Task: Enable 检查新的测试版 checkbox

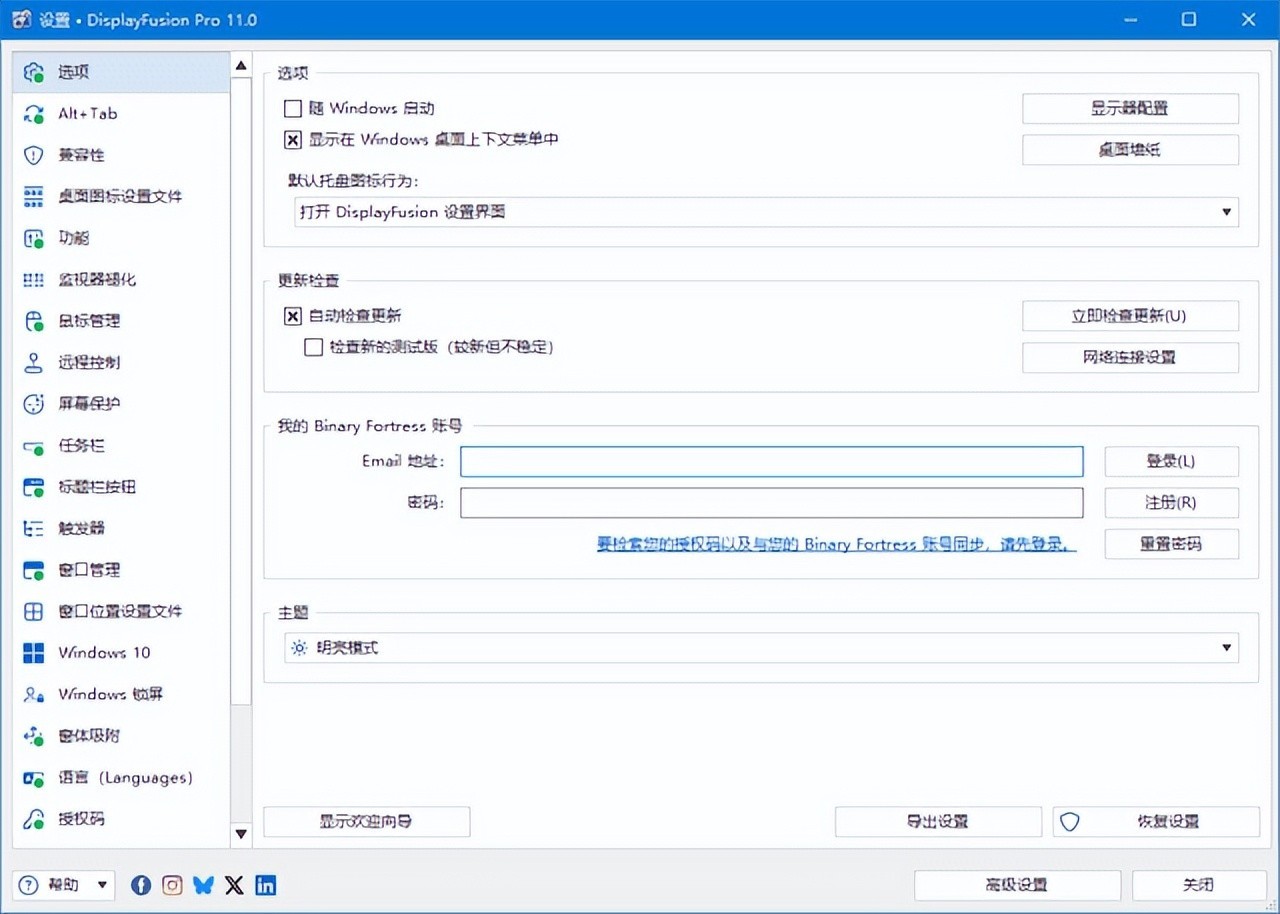Action: click(314, 347)
